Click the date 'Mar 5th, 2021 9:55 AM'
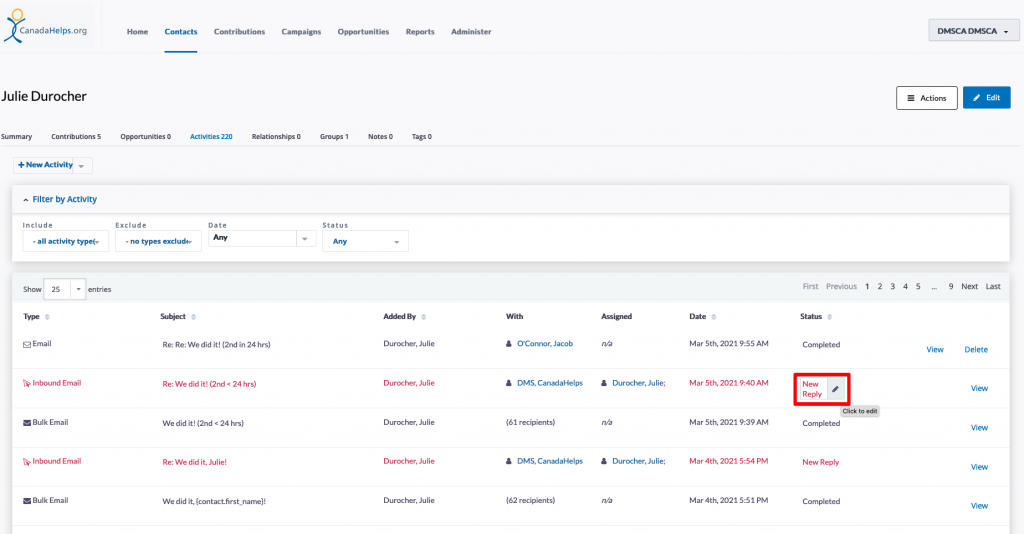The width and height of the screenshot is (1024, 534). click(x=729, y=343)
